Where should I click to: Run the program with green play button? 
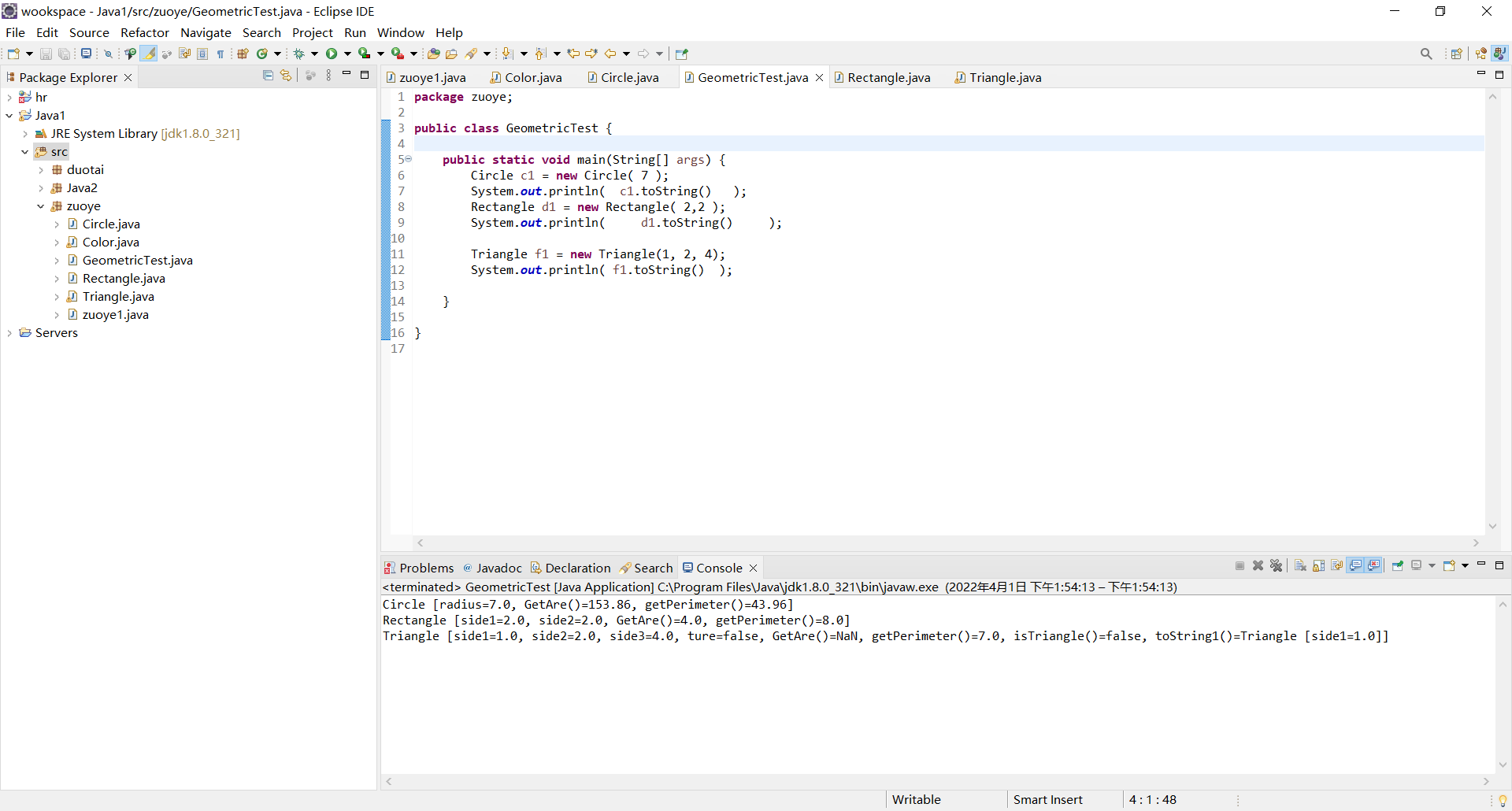pyautogui.click(x=332, y=54)
